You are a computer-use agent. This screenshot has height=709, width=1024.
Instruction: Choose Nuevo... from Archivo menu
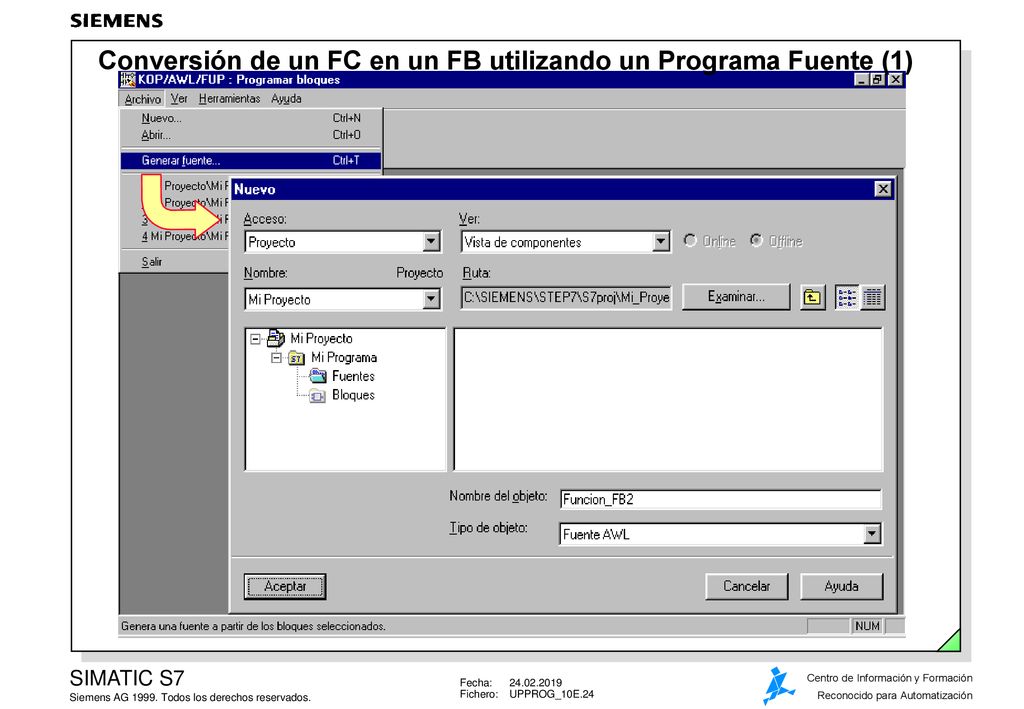[x=251, y=118]
